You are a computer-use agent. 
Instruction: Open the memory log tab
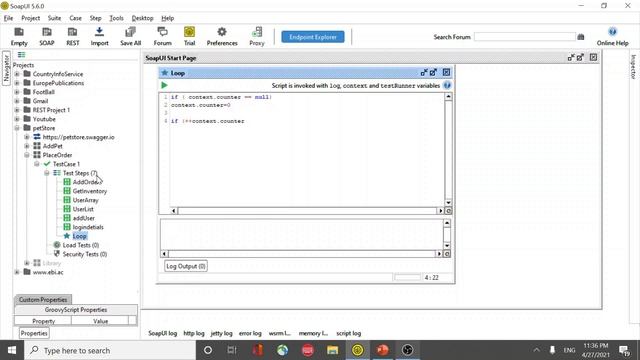pyautogui.click(x=313, y=333)
